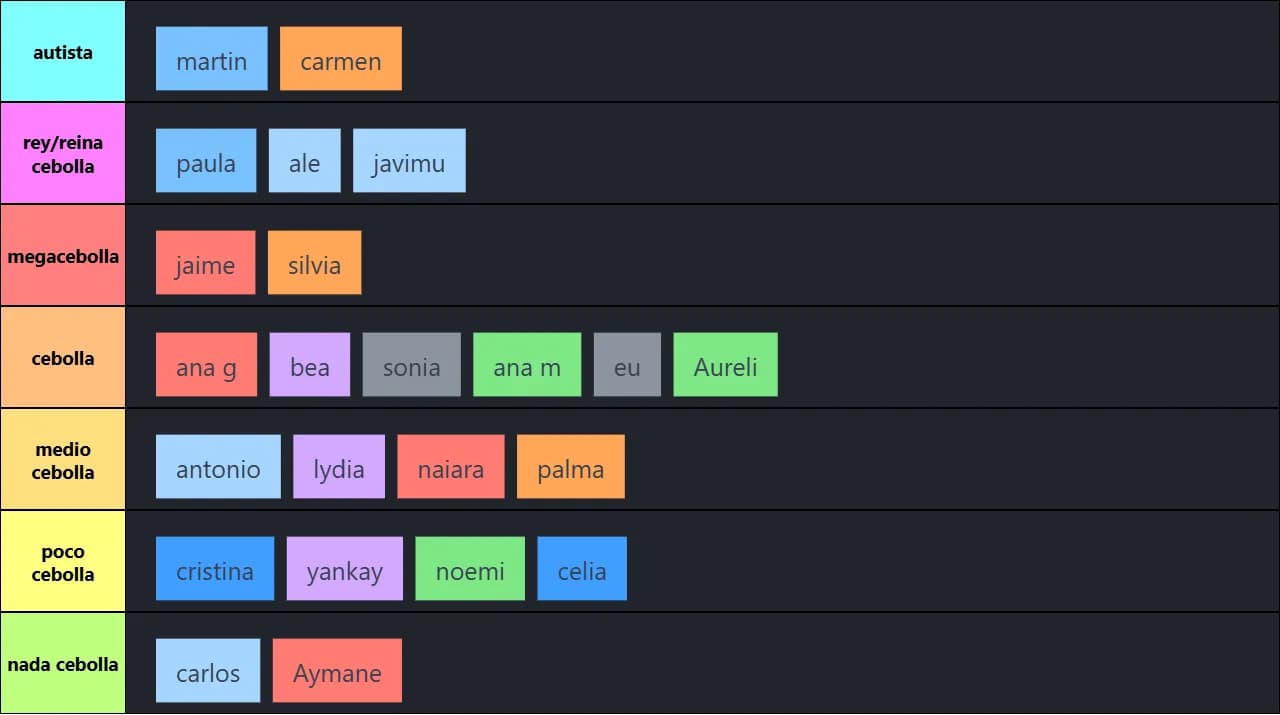Click the 'martin' name tile
Screen dimensions: 1280x715
pyautogui.click(x=211, y=59)
